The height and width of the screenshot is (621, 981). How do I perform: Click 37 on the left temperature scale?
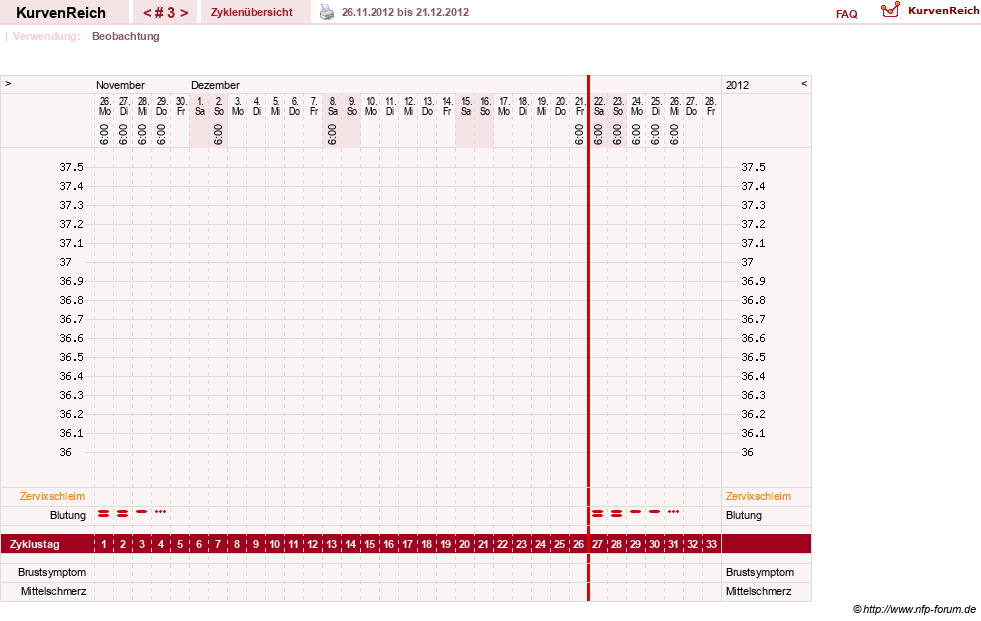(x=66, y=262)
